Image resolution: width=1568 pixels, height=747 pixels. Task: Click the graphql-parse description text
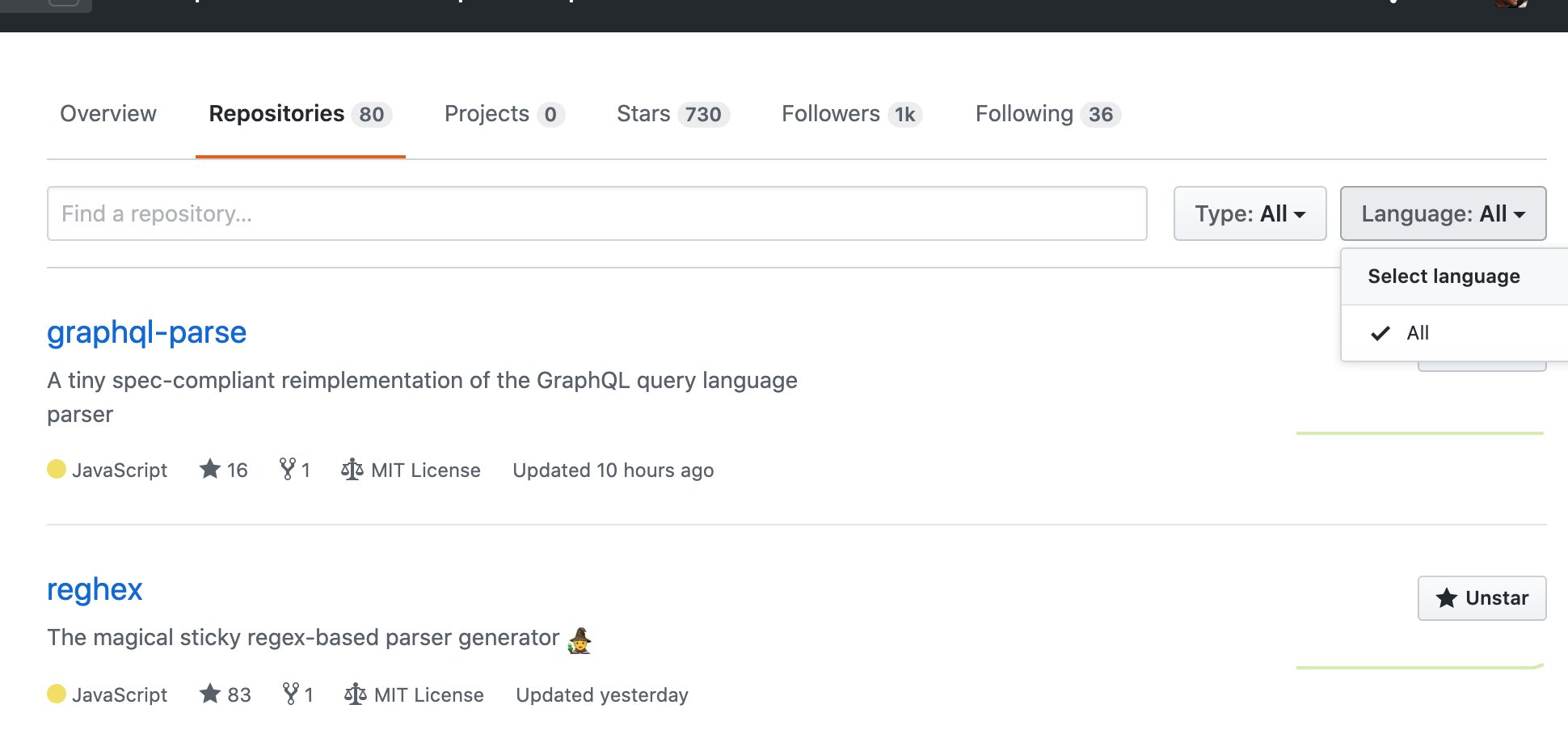coord(422,397)
